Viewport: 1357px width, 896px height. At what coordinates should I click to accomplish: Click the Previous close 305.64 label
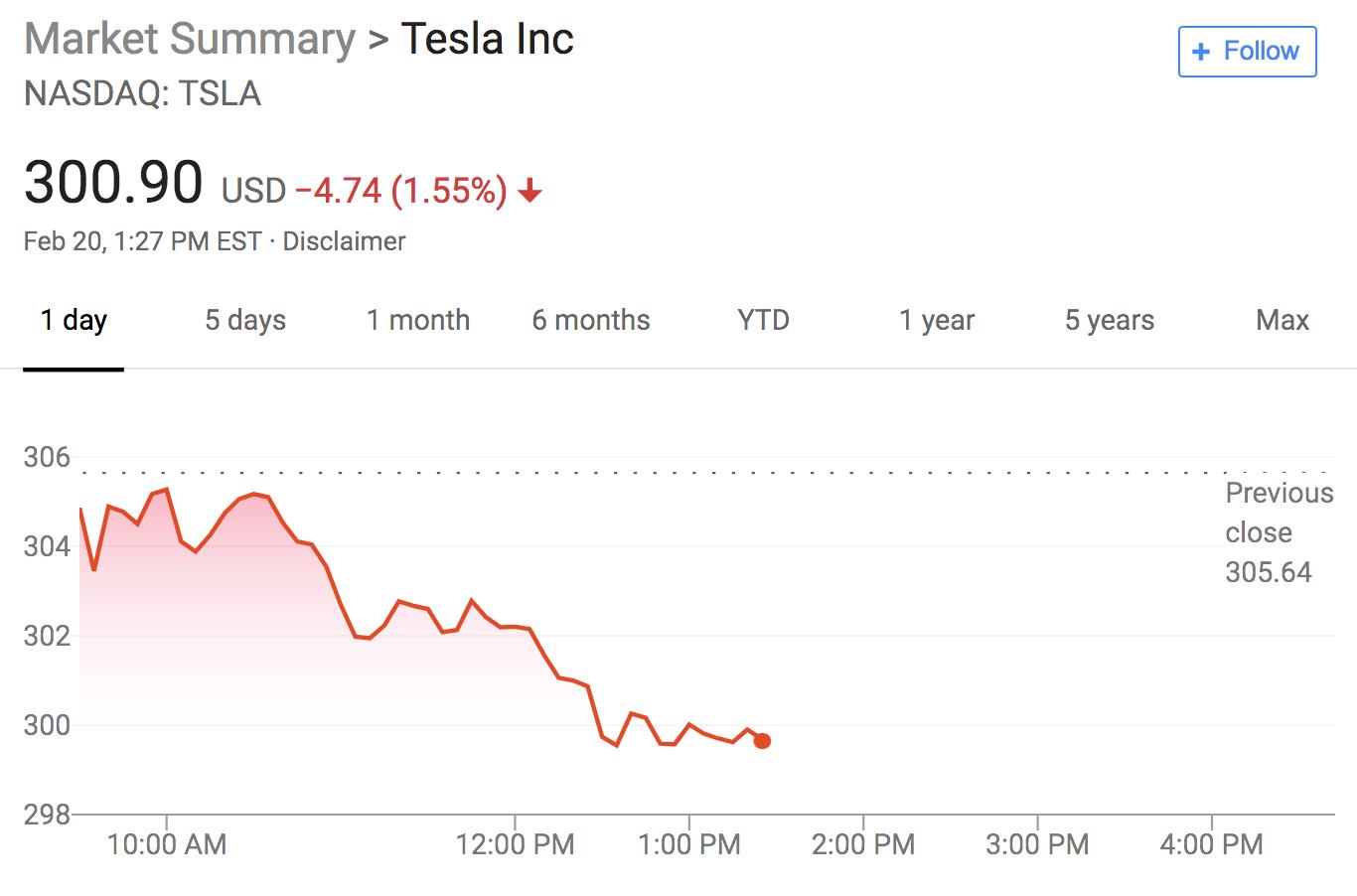coord(1278,532)
